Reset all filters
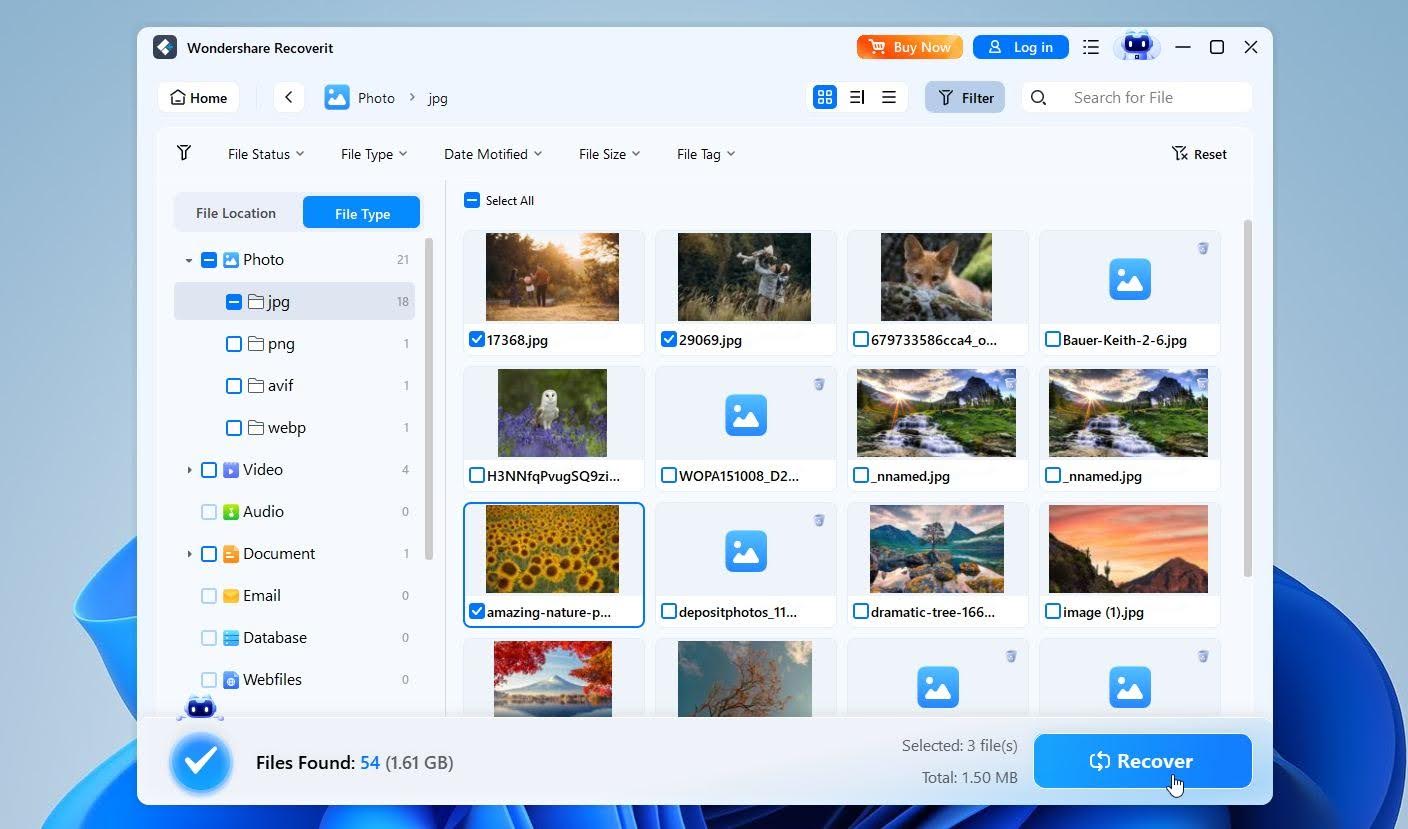This screenshot has width=1408, height=829. 1199,154
